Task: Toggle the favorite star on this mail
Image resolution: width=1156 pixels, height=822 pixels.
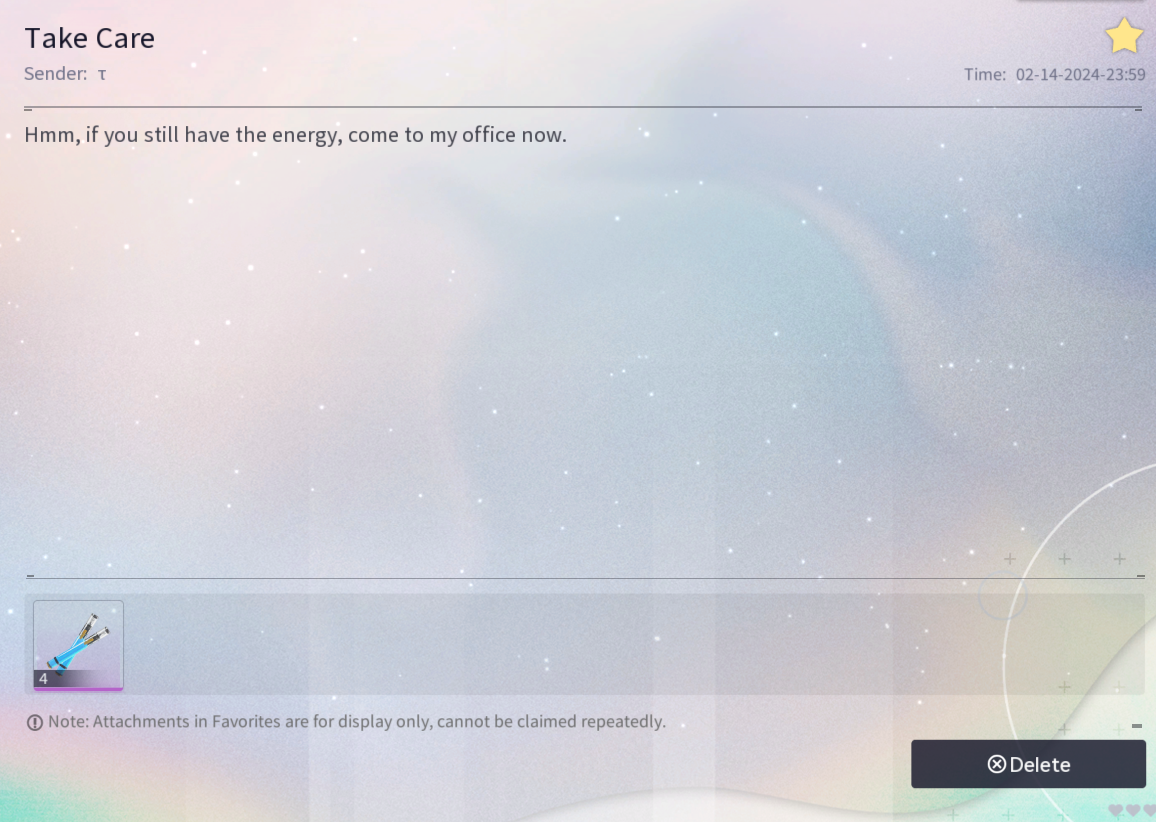Action: (x=1124, y=36)
